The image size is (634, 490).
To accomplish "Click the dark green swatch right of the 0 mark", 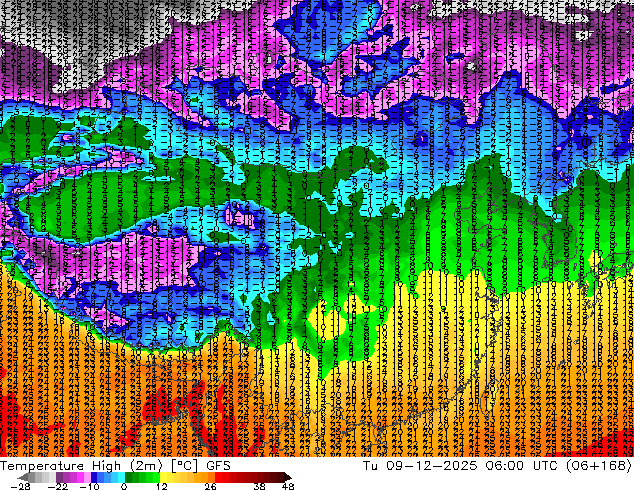I will [129, 477].
